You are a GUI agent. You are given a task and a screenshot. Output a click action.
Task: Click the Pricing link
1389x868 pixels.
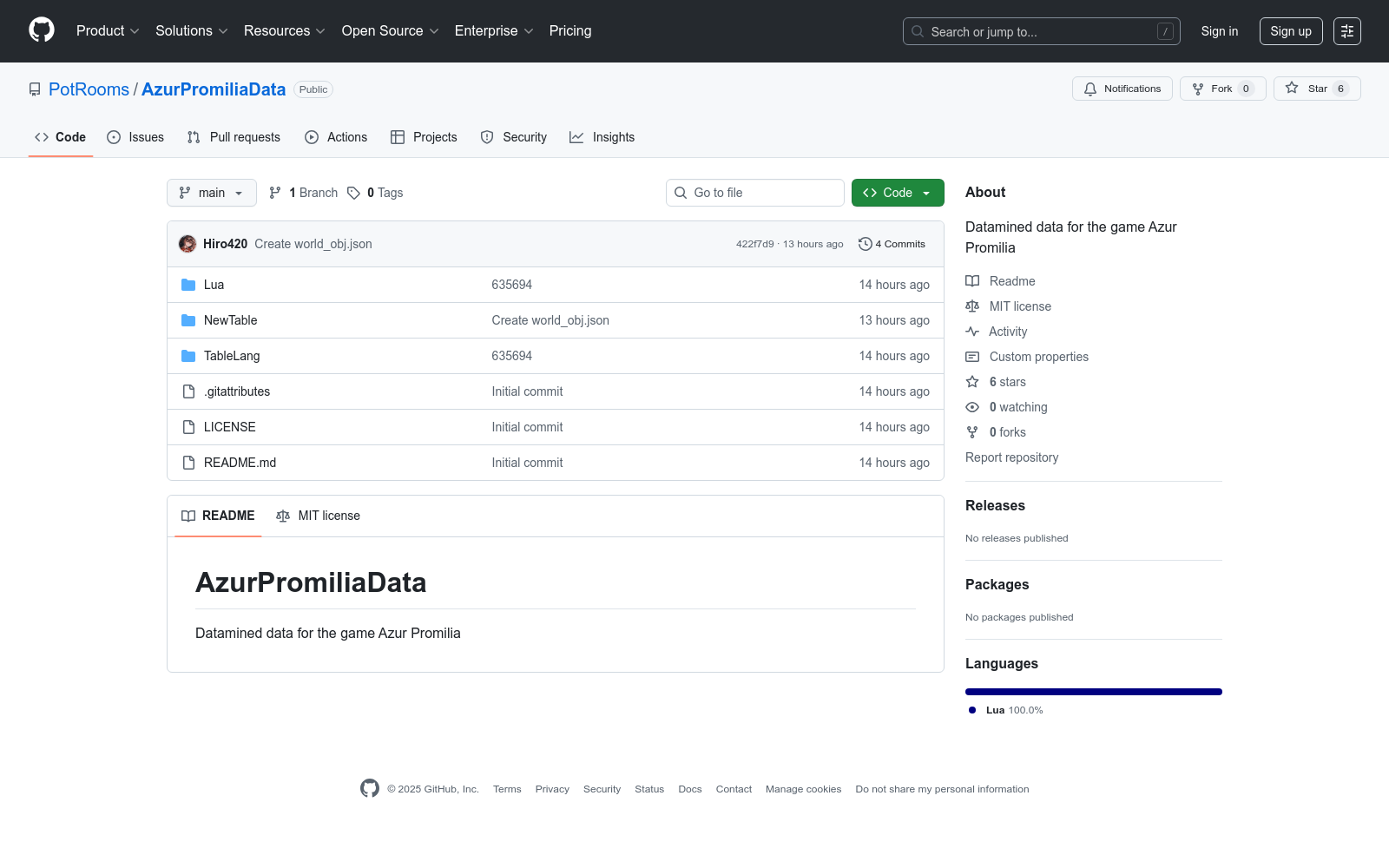570,31
